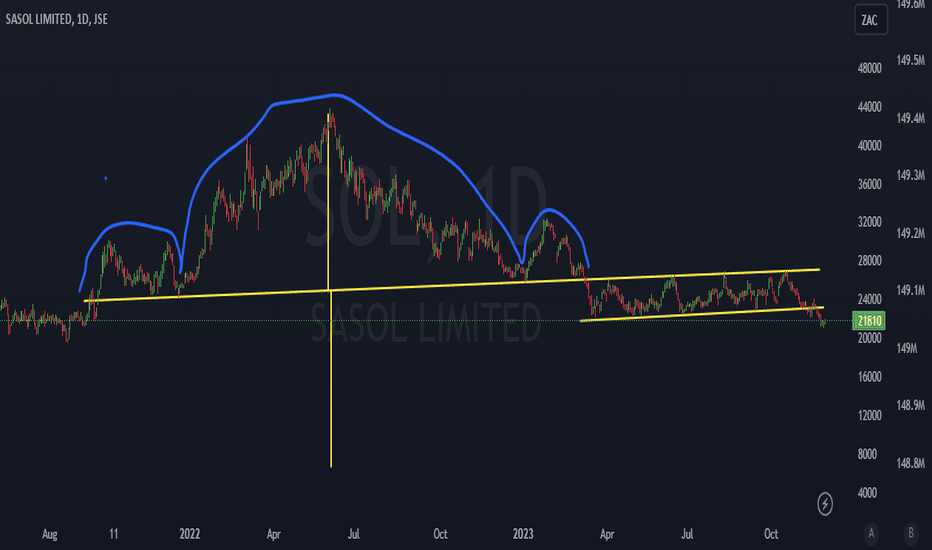Viewport: 932px width, 550px height.
Task: Click the Aug date label
Action: click(50, 534)
